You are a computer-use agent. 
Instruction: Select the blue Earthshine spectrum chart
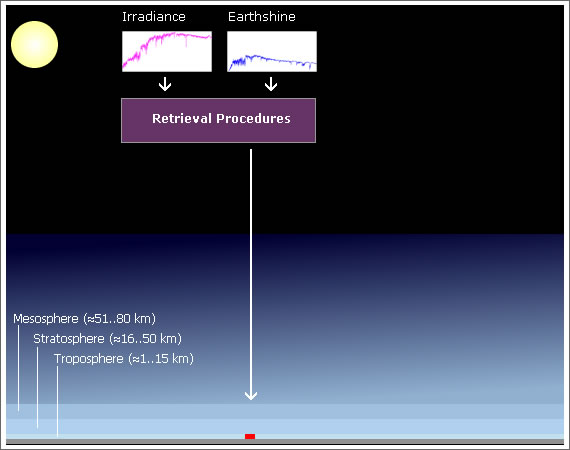pyautogui.click(x=272, y=51)
